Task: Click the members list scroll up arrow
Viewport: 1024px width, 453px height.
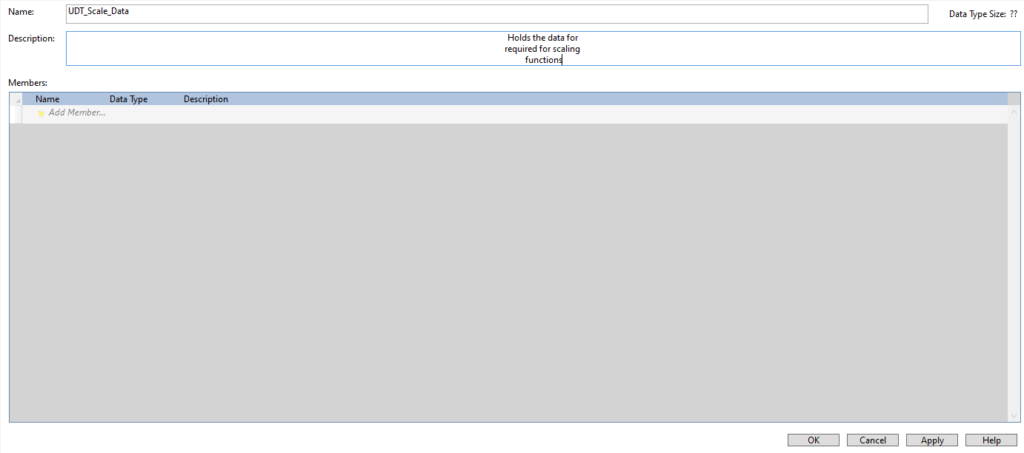Action: pyautogui.click(x=1014, y=111)
